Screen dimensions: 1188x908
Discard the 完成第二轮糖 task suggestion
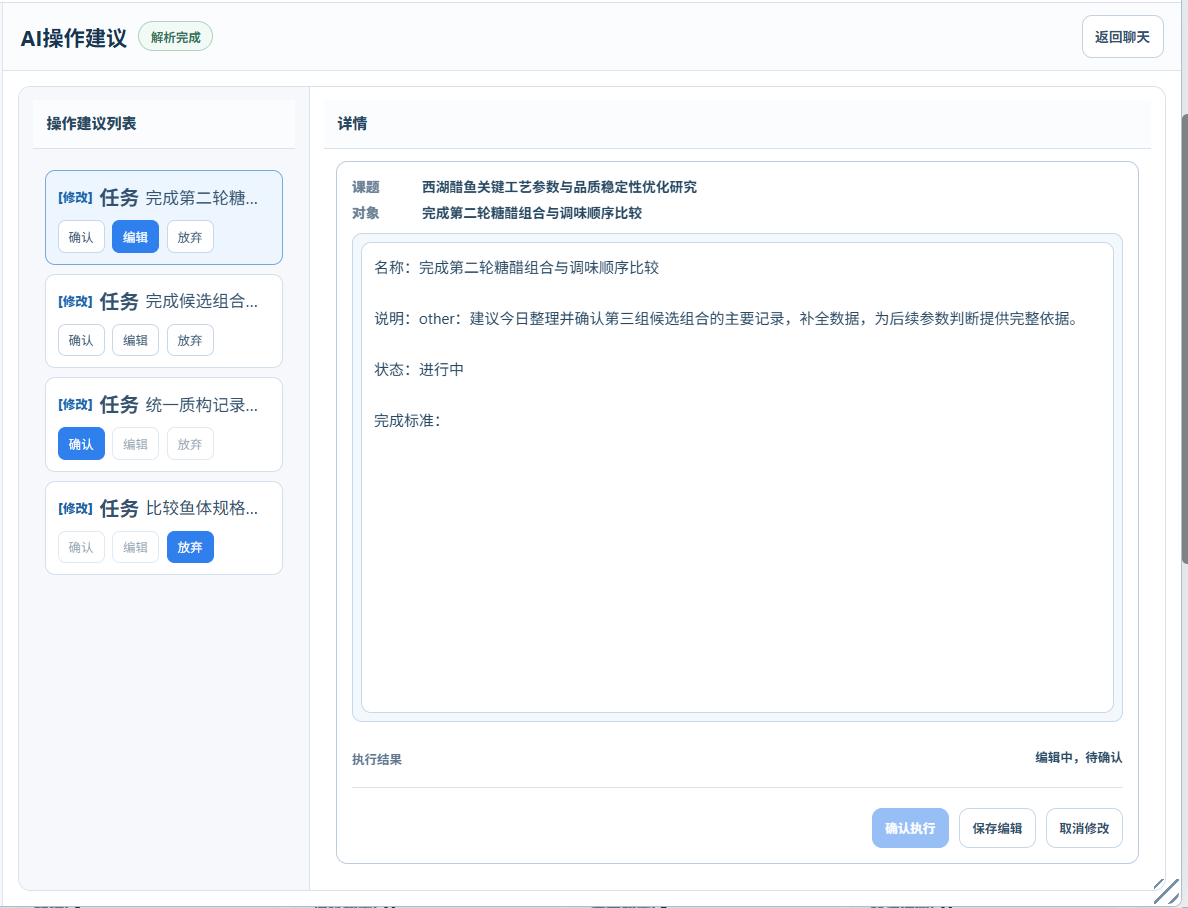[x=190, y=237]
